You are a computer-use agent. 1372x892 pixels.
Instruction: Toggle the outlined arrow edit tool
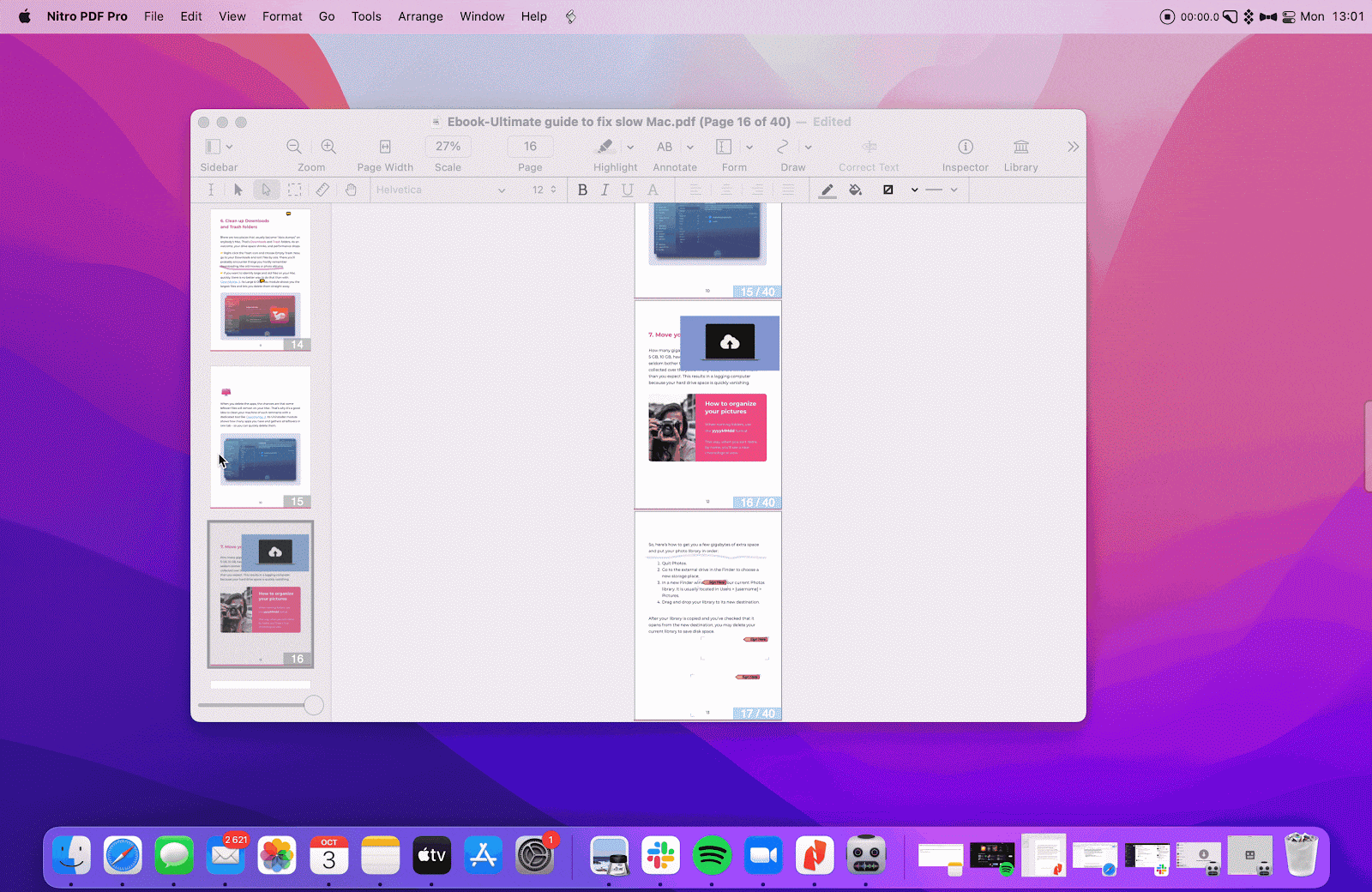pos(266,190)
